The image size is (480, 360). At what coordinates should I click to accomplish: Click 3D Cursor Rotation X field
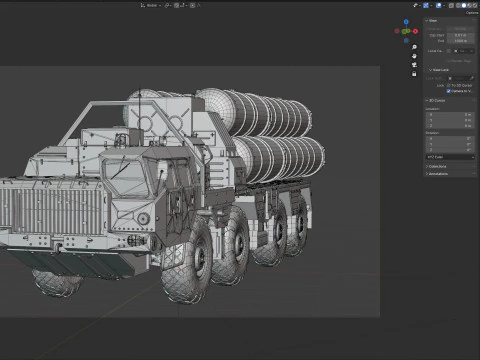click(x=450, y=139)
